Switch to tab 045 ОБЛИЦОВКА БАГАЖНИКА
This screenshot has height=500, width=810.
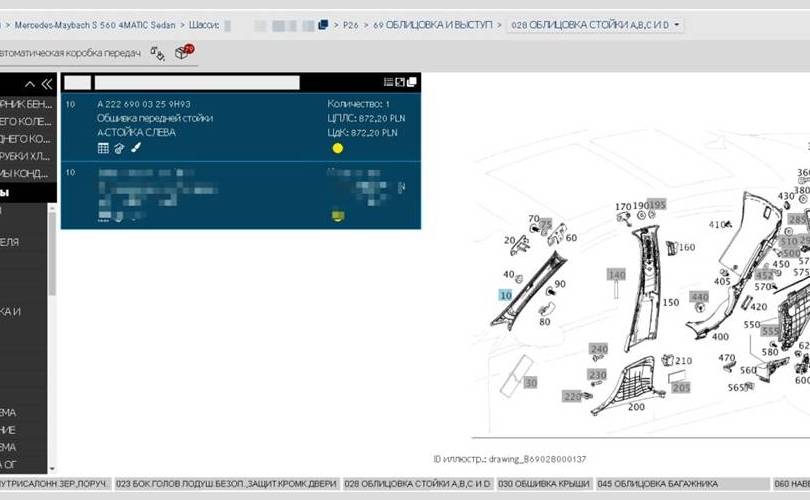coord(657,484)
